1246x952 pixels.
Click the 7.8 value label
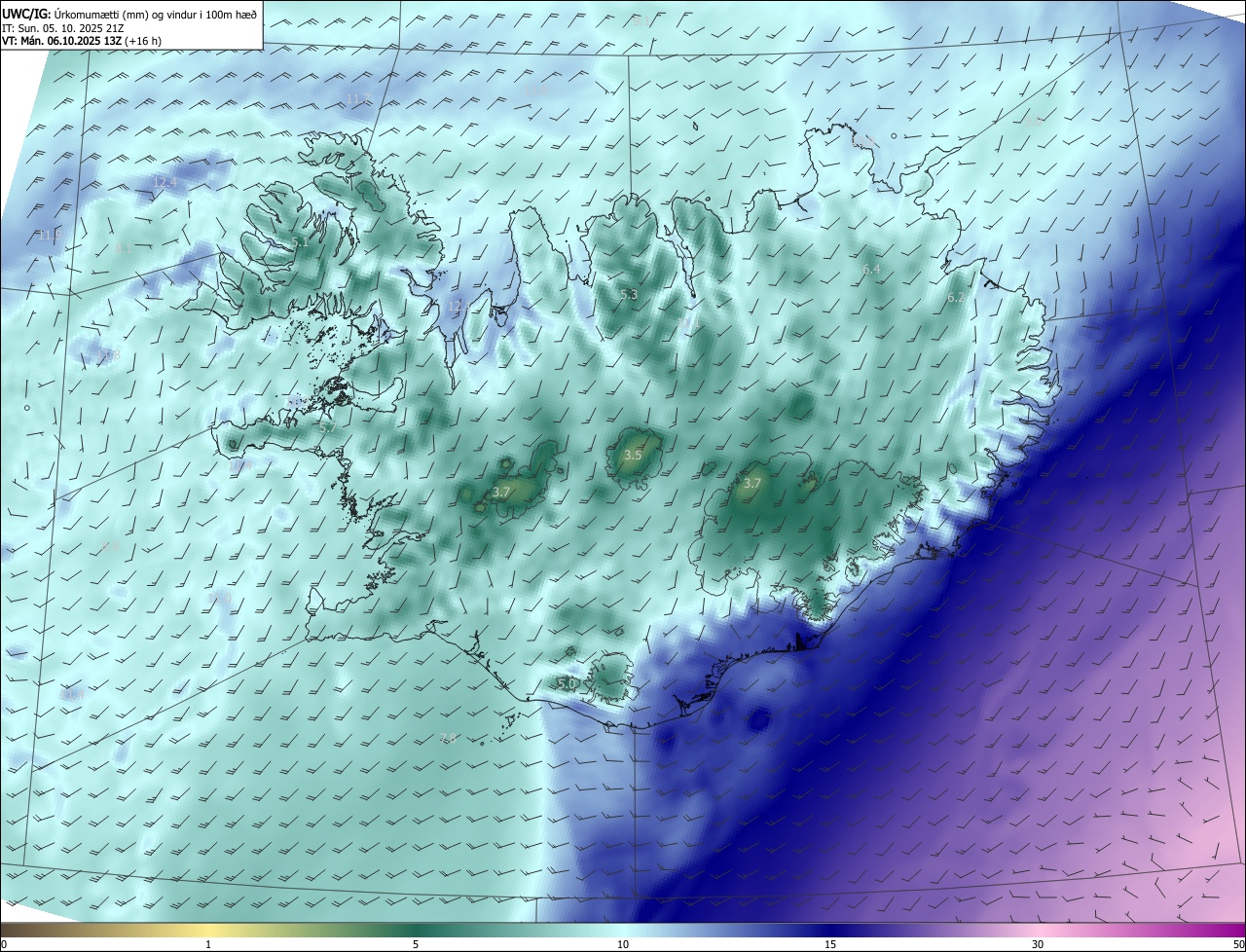pyautogui.click(x=448, y=738)
